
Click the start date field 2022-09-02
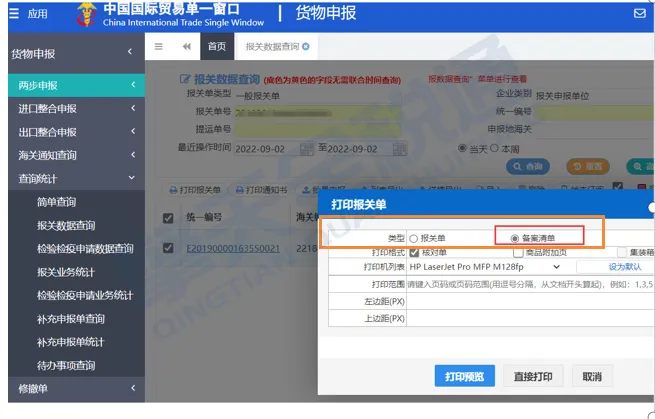(x=267, y=149)
